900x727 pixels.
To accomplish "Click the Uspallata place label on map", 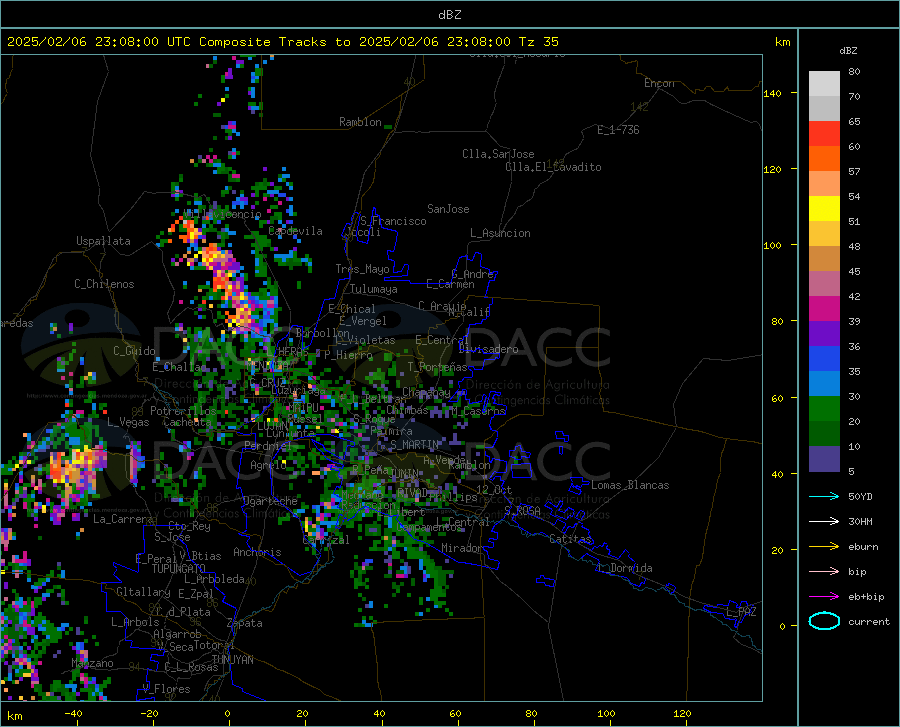I will coord(103,242).
